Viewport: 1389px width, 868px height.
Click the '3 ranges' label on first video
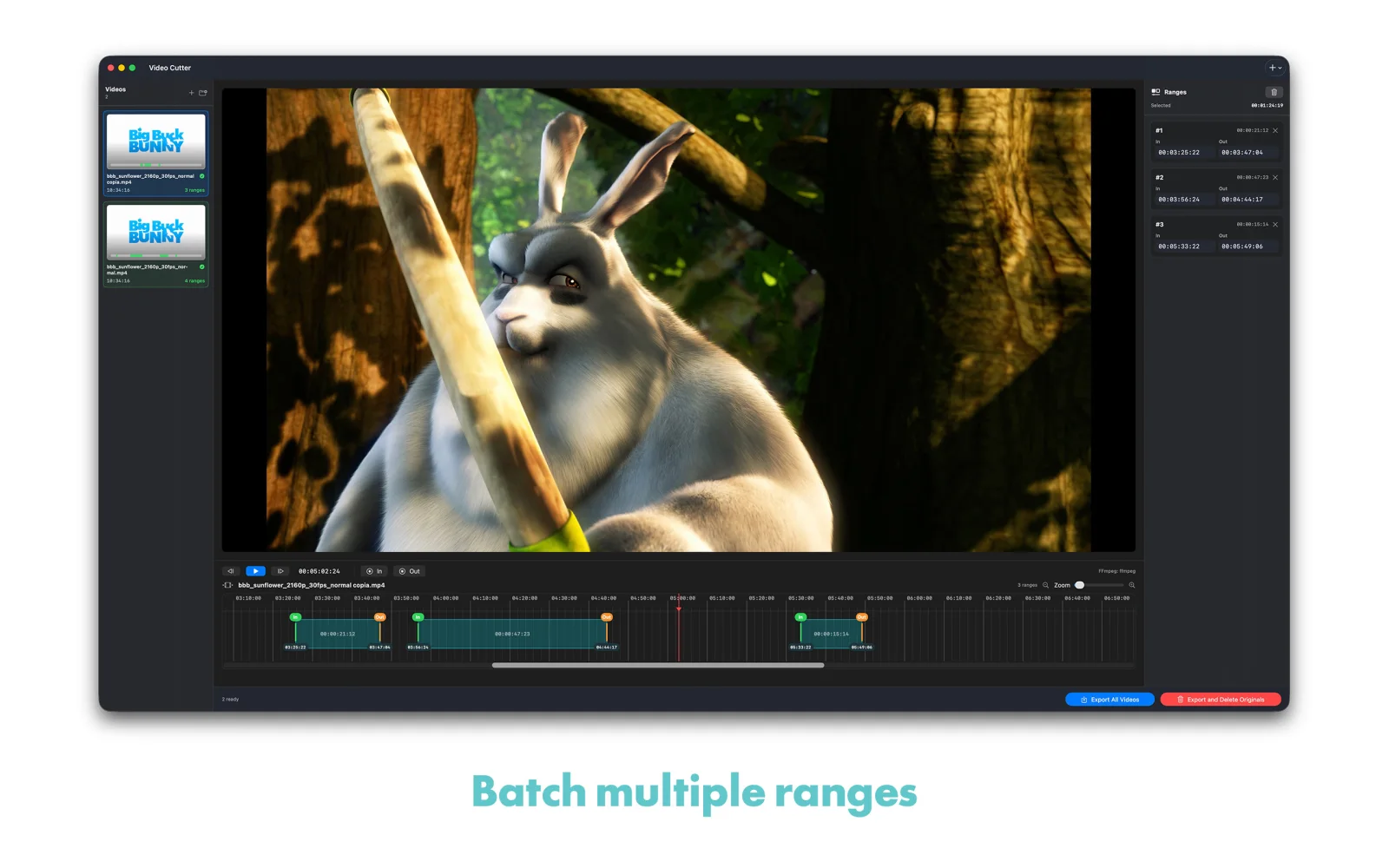194,190
